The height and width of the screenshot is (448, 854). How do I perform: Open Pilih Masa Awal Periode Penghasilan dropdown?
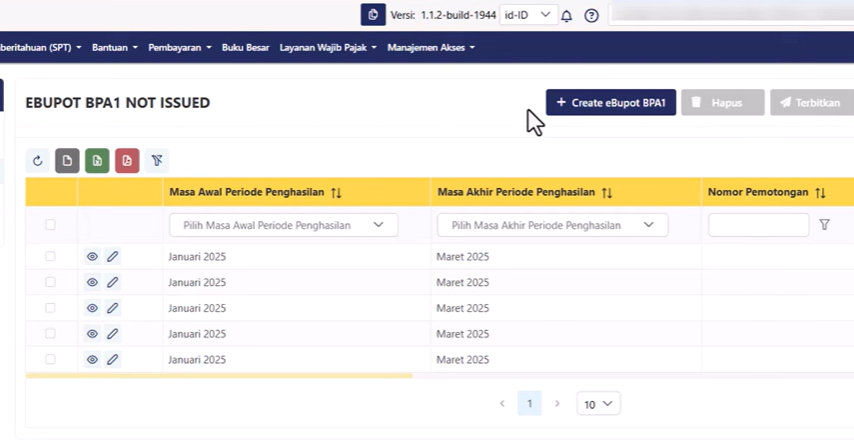tap(283, 225)
